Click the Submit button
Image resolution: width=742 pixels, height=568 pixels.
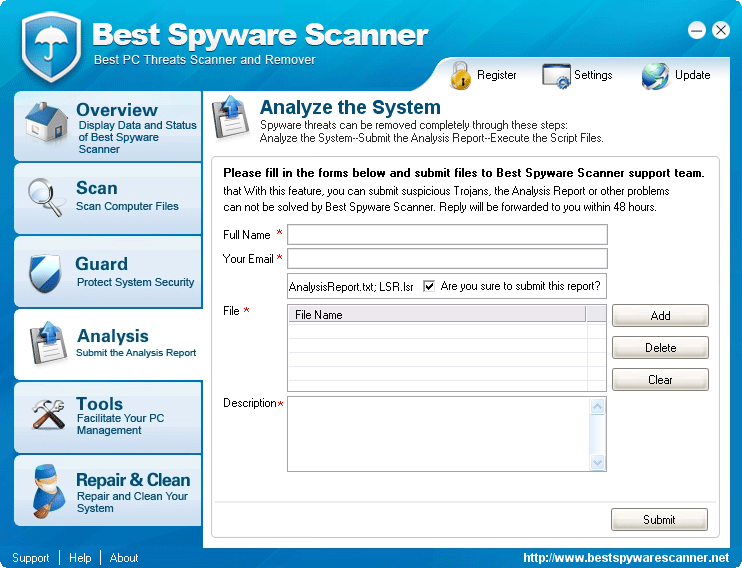pyautogui.click(x=659, y=520)
